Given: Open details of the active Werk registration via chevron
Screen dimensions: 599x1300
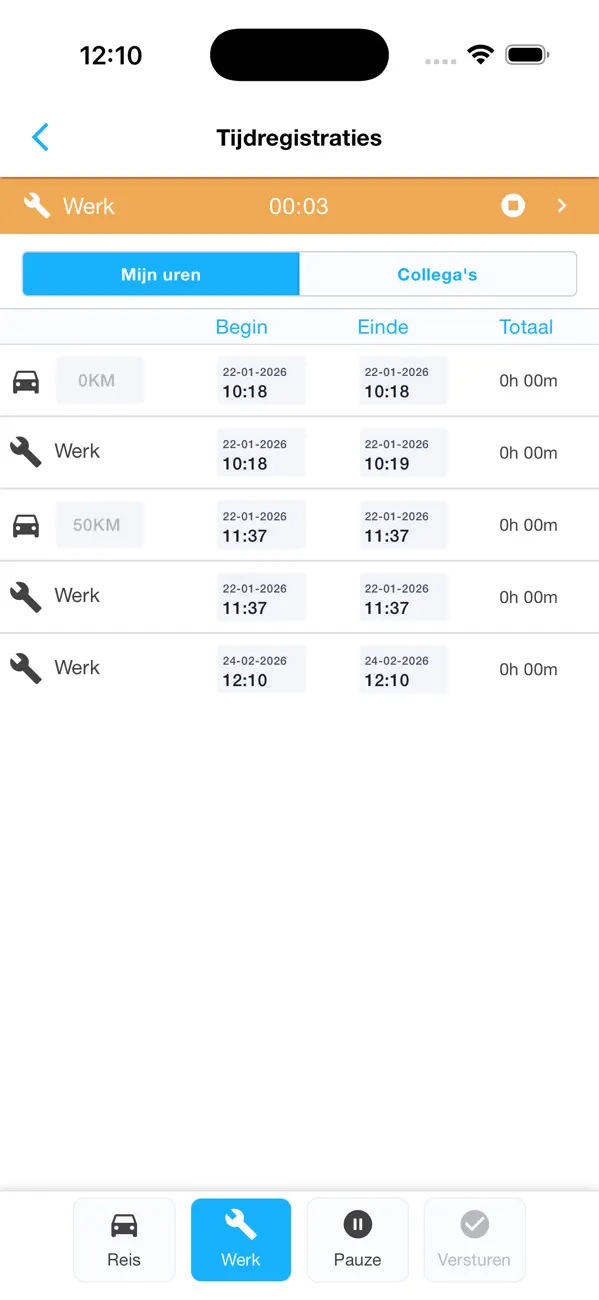Looking at the screenshot, I should click(x=562, y=205).
